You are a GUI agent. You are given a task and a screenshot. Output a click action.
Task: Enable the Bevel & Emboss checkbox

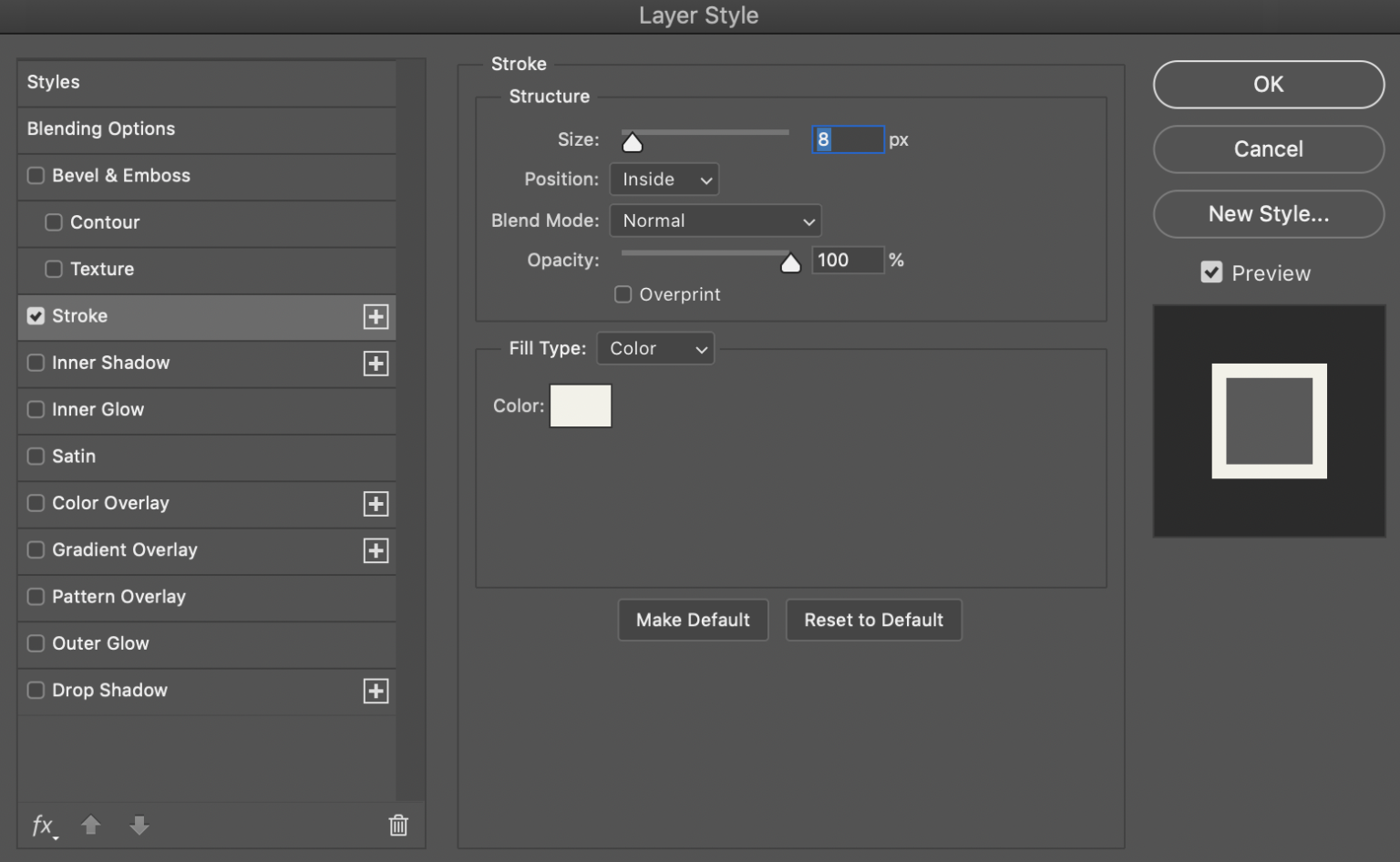pos(36,175)
